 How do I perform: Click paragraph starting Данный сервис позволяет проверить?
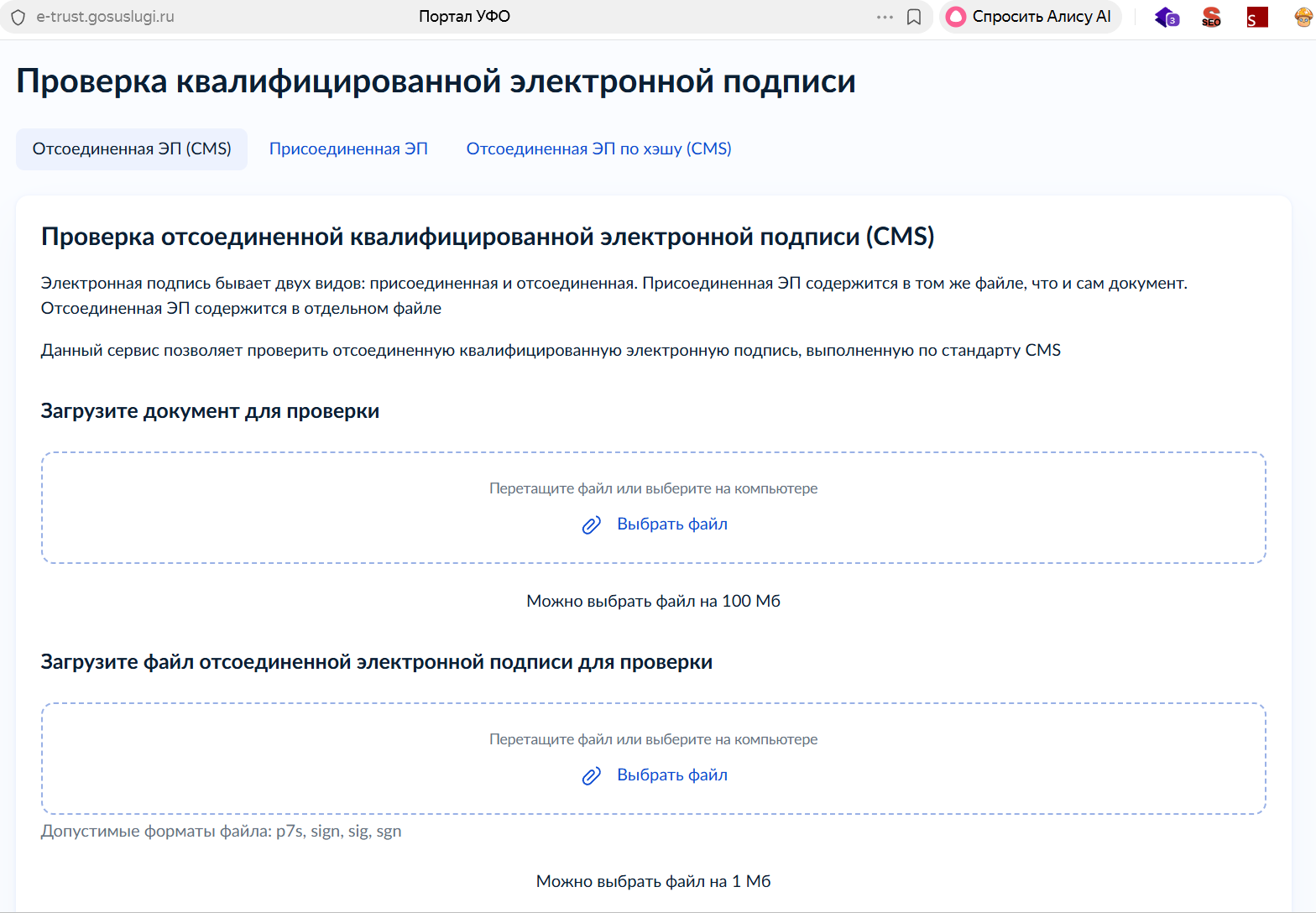tap(551, 350)
